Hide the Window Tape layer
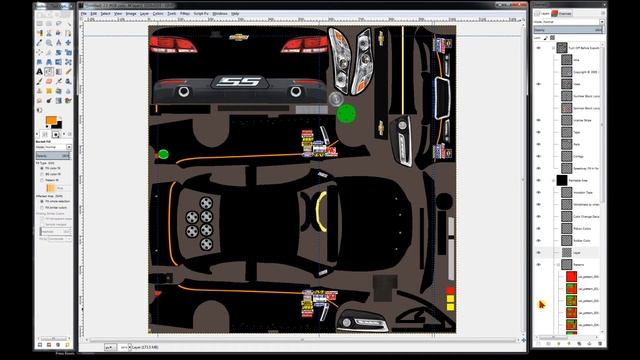Viewport: 640px width, 360px height. pos(538,192)
